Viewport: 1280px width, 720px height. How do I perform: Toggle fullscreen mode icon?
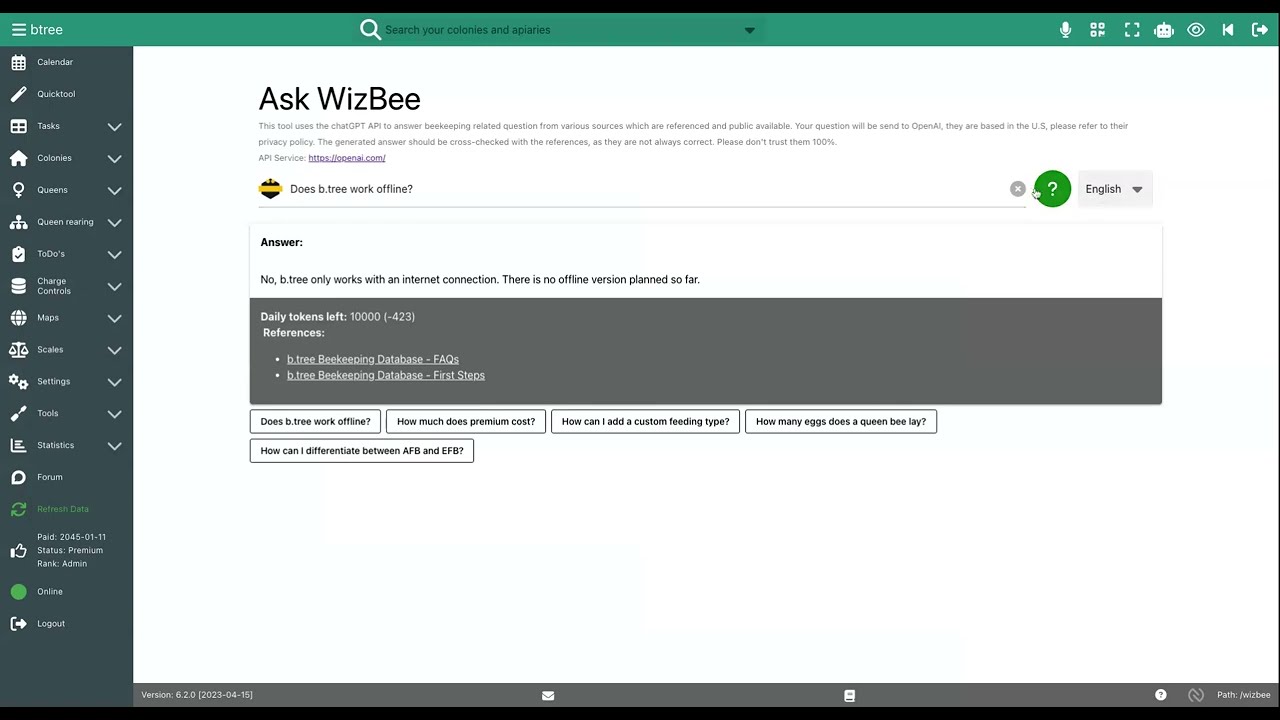point(1132,30)
